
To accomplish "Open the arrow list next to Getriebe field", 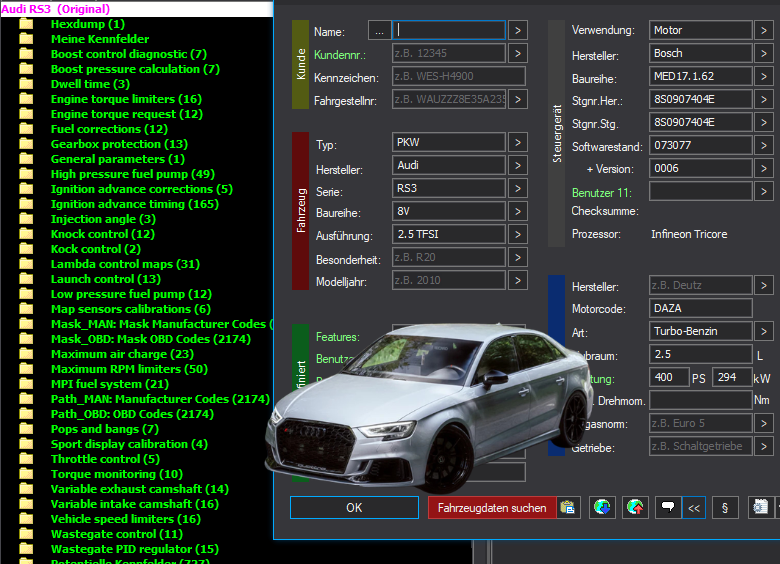I will click(764, 446).
